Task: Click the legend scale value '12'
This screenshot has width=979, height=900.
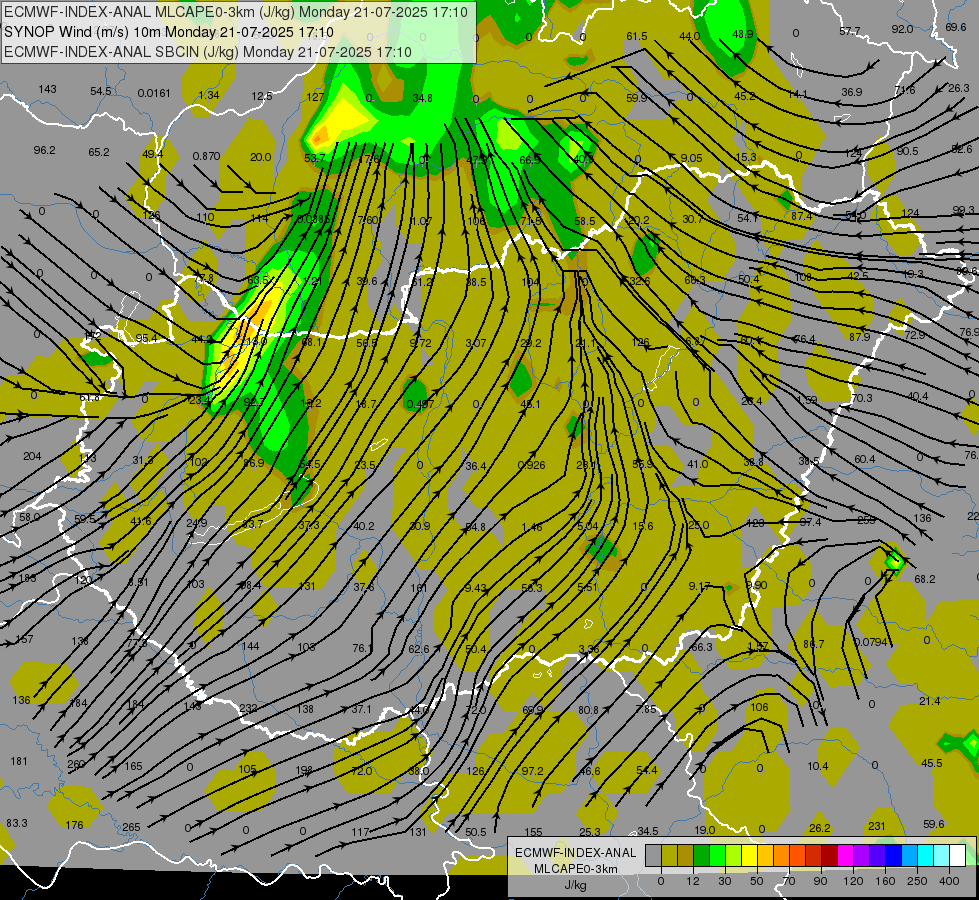Action: (693, 881)
